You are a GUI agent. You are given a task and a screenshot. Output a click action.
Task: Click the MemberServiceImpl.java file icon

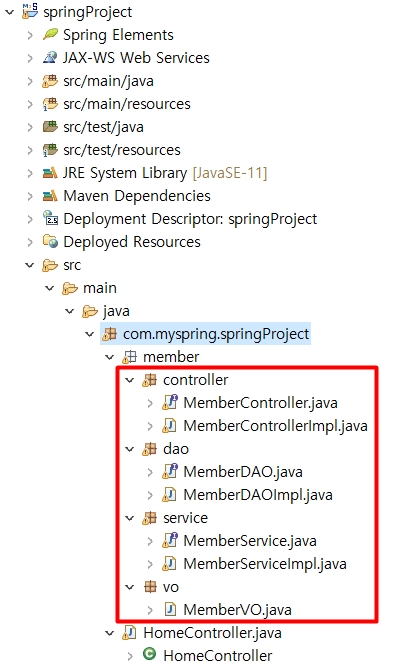click(170, 564)
